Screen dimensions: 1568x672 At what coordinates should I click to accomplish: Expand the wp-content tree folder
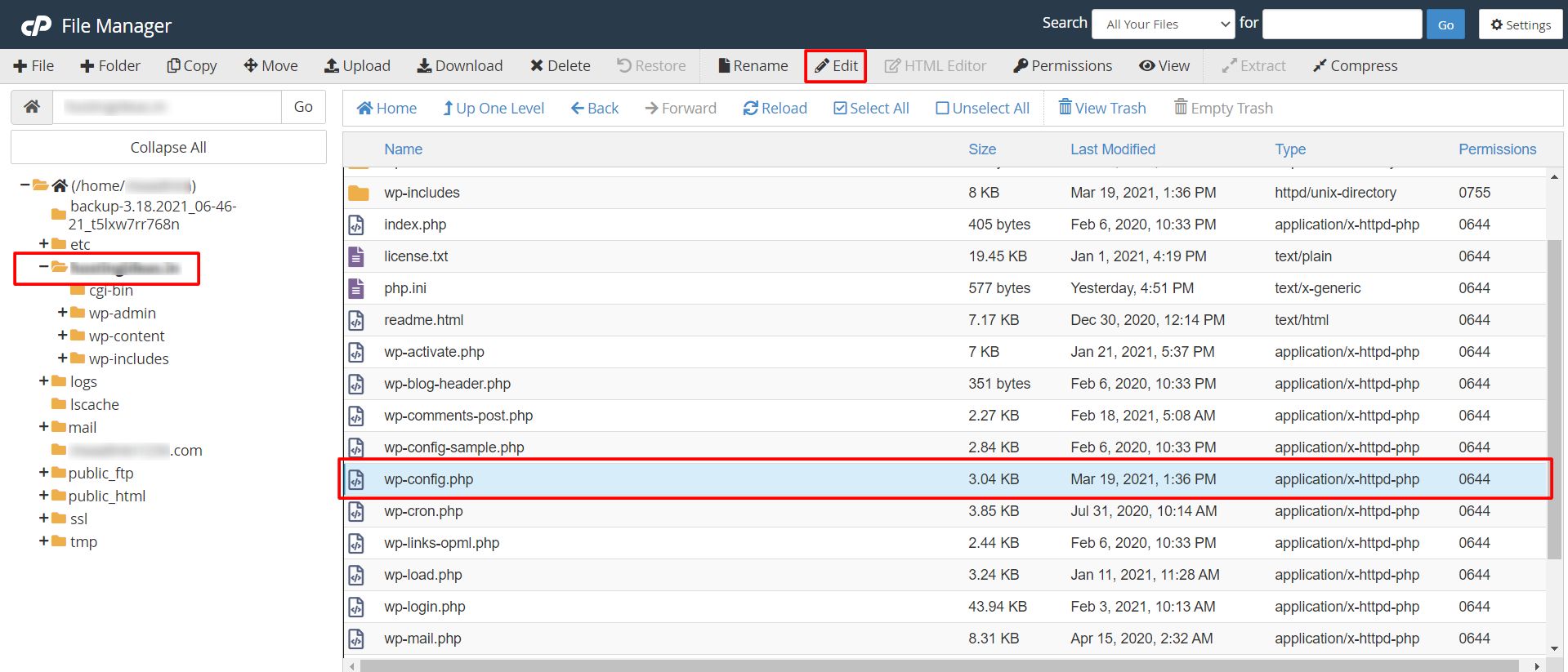(x=62, y=335)
